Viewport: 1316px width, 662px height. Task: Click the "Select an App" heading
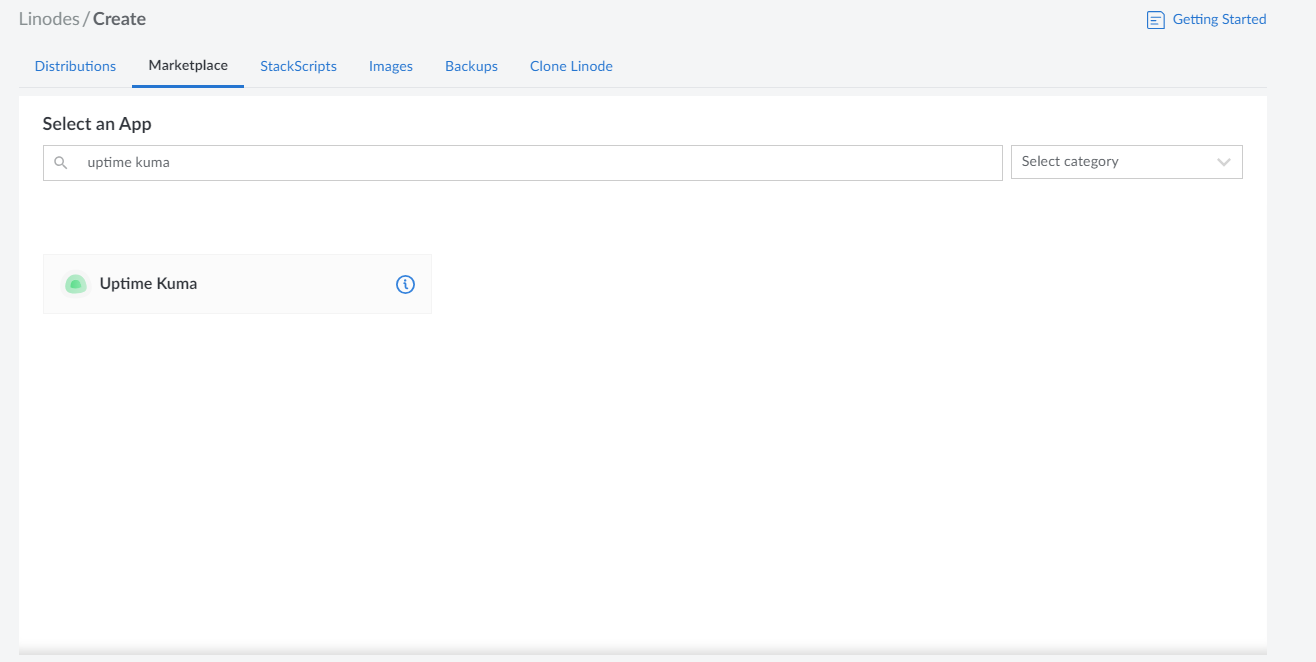click(97, 124)
